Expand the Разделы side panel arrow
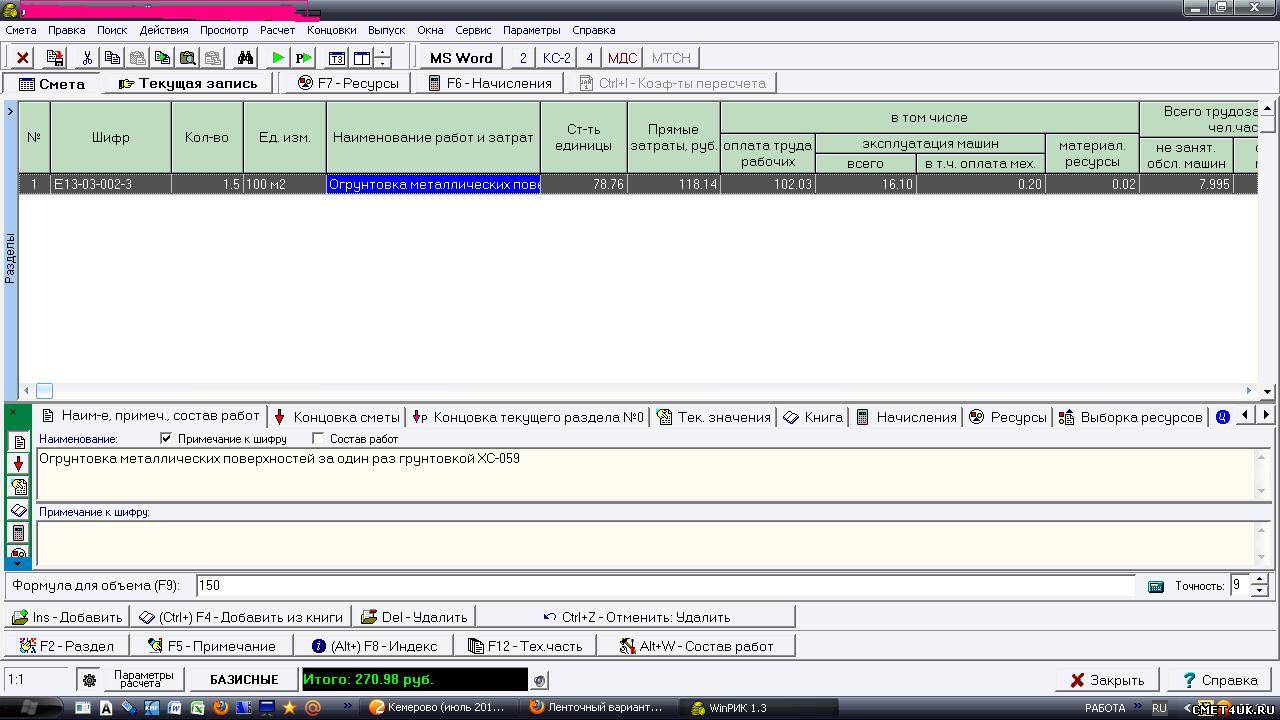This screenshot has width=1280, height=720. 10,111
